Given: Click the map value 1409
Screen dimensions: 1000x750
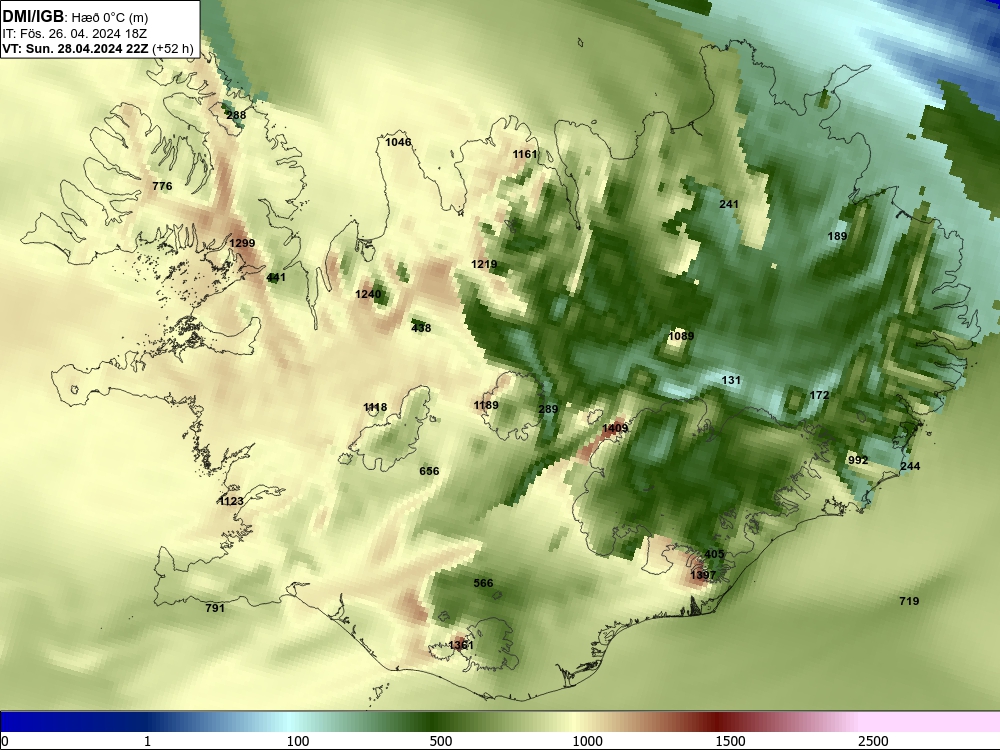Looking at the screenshot, I should (x=615, y=429).
